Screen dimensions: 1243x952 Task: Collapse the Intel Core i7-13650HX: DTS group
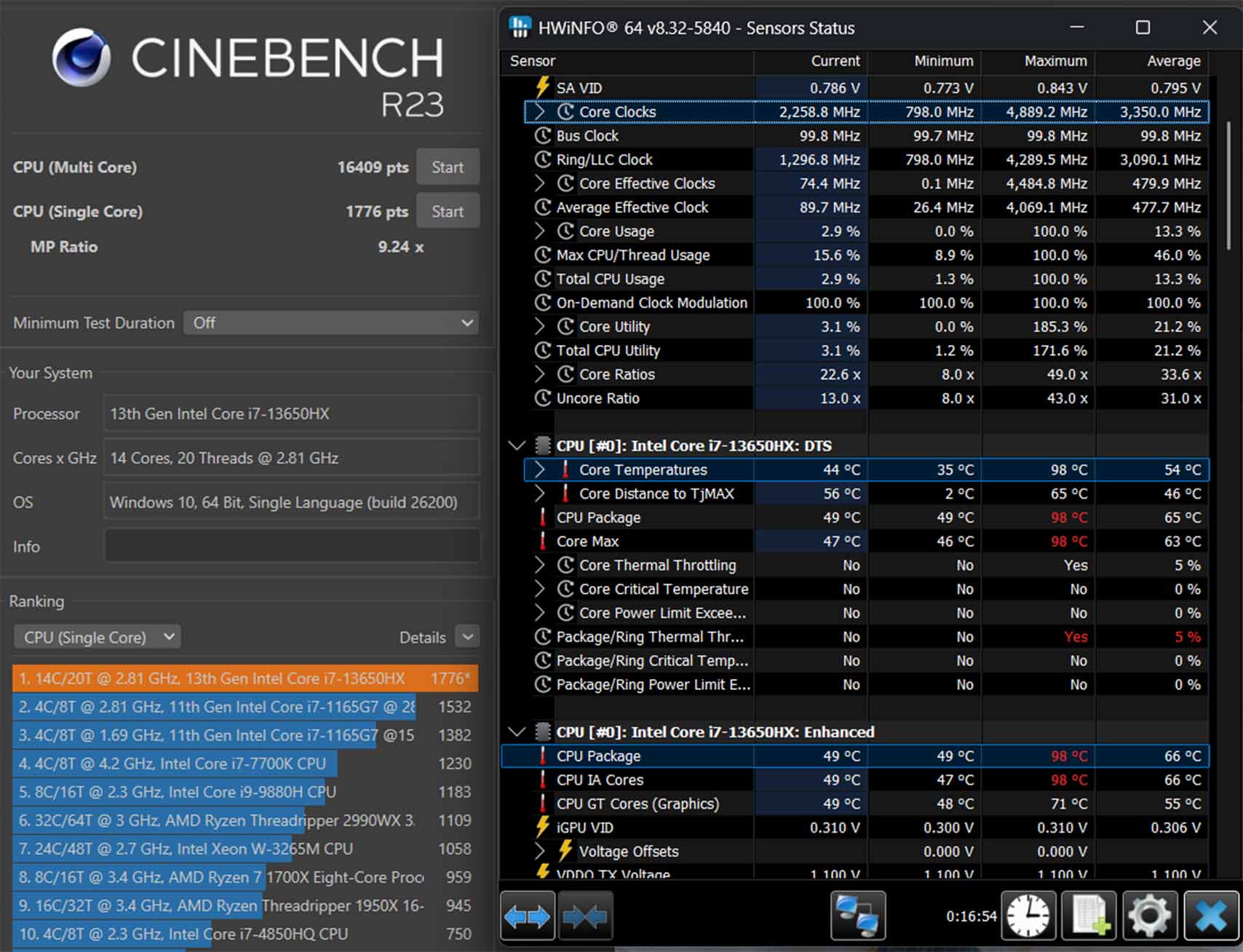click(x=517, y=445)
